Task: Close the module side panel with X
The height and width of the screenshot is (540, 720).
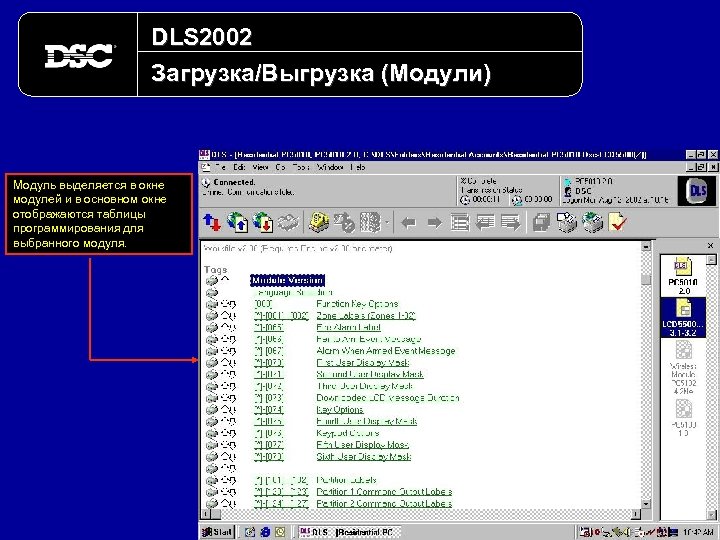Action: click(x=710, y=246)
